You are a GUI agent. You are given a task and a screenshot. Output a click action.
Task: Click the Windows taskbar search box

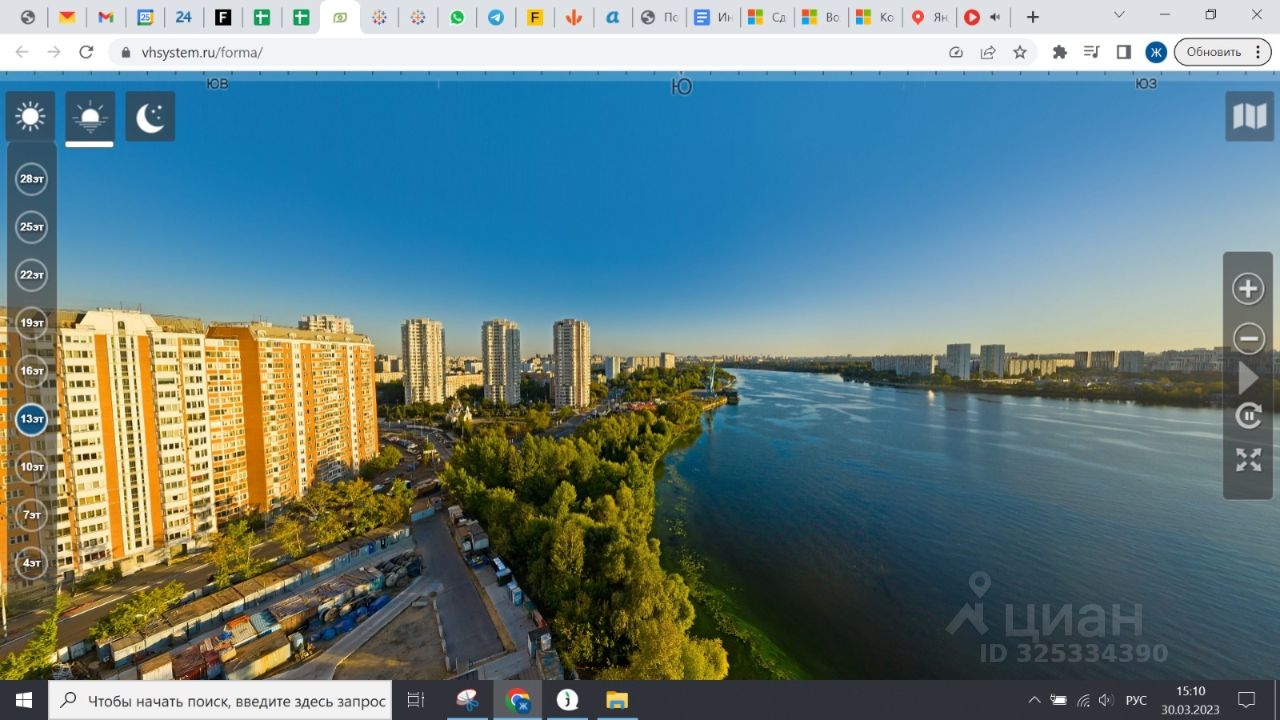(x=222, y=700)
